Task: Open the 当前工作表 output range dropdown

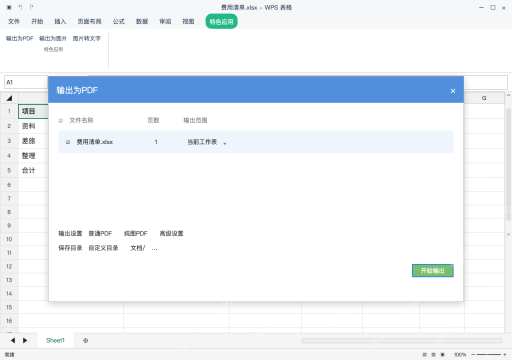Action: click(207, 142)
